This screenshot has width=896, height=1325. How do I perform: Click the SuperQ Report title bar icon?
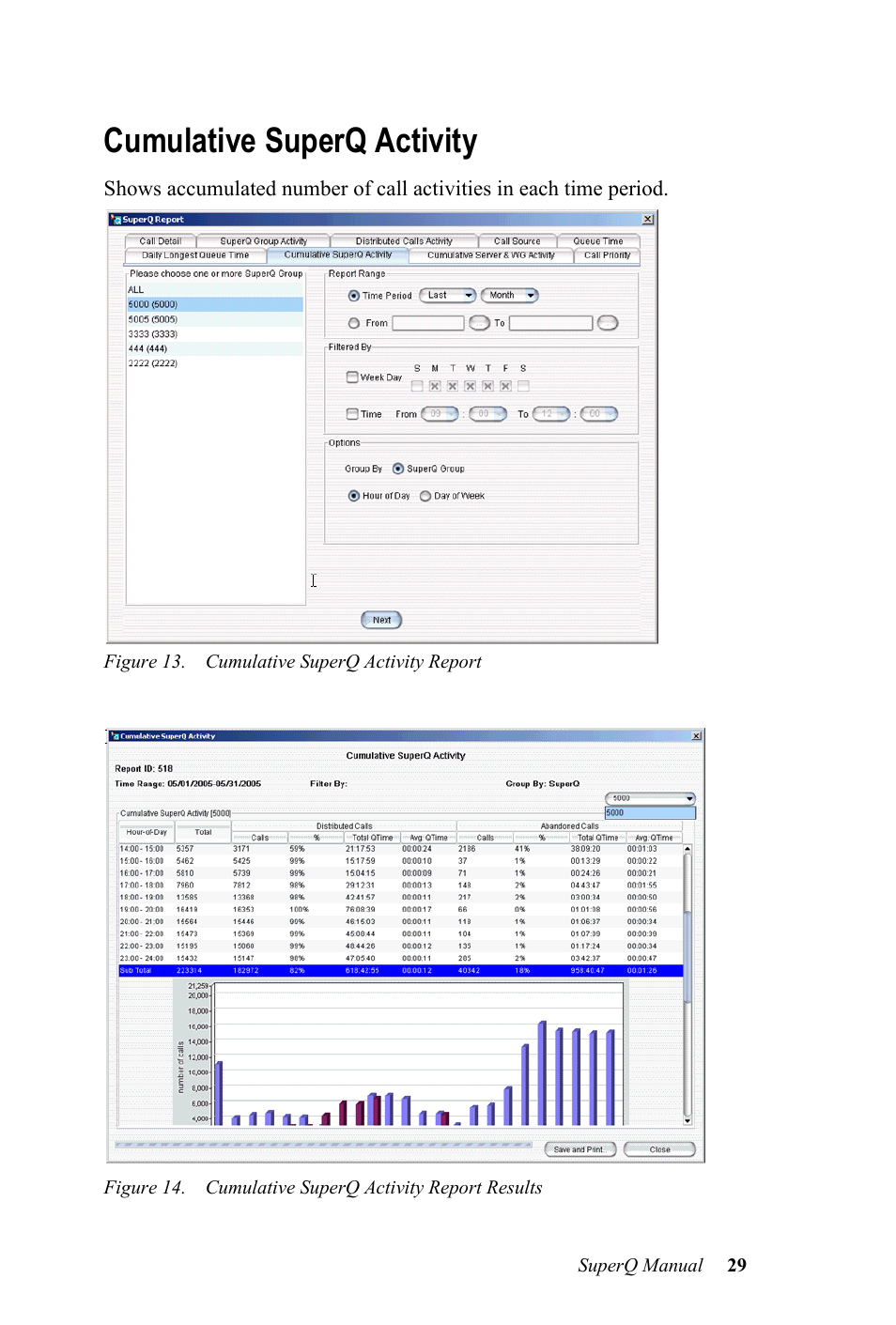pos(116,219)
